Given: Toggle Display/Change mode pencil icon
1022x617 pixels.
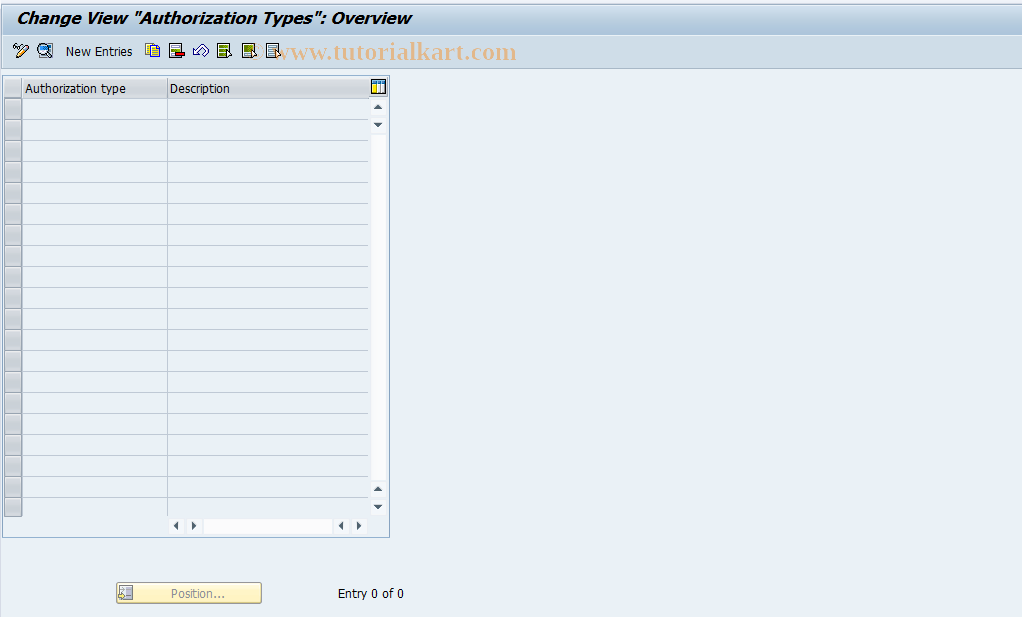Looking at the screenshot, I should [21, 51].
